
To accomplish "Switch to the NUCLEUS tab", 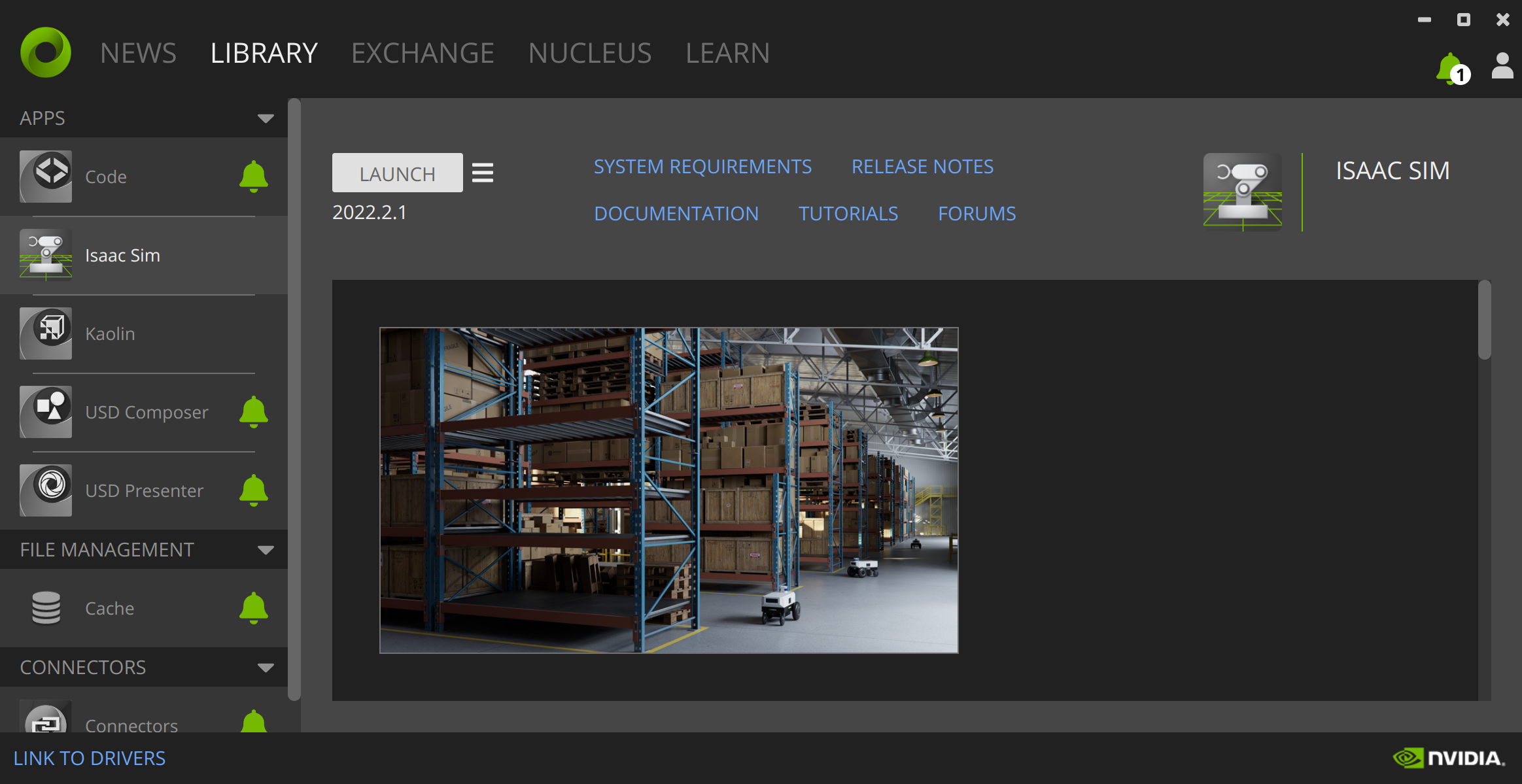I will click(x=589, y=53).
